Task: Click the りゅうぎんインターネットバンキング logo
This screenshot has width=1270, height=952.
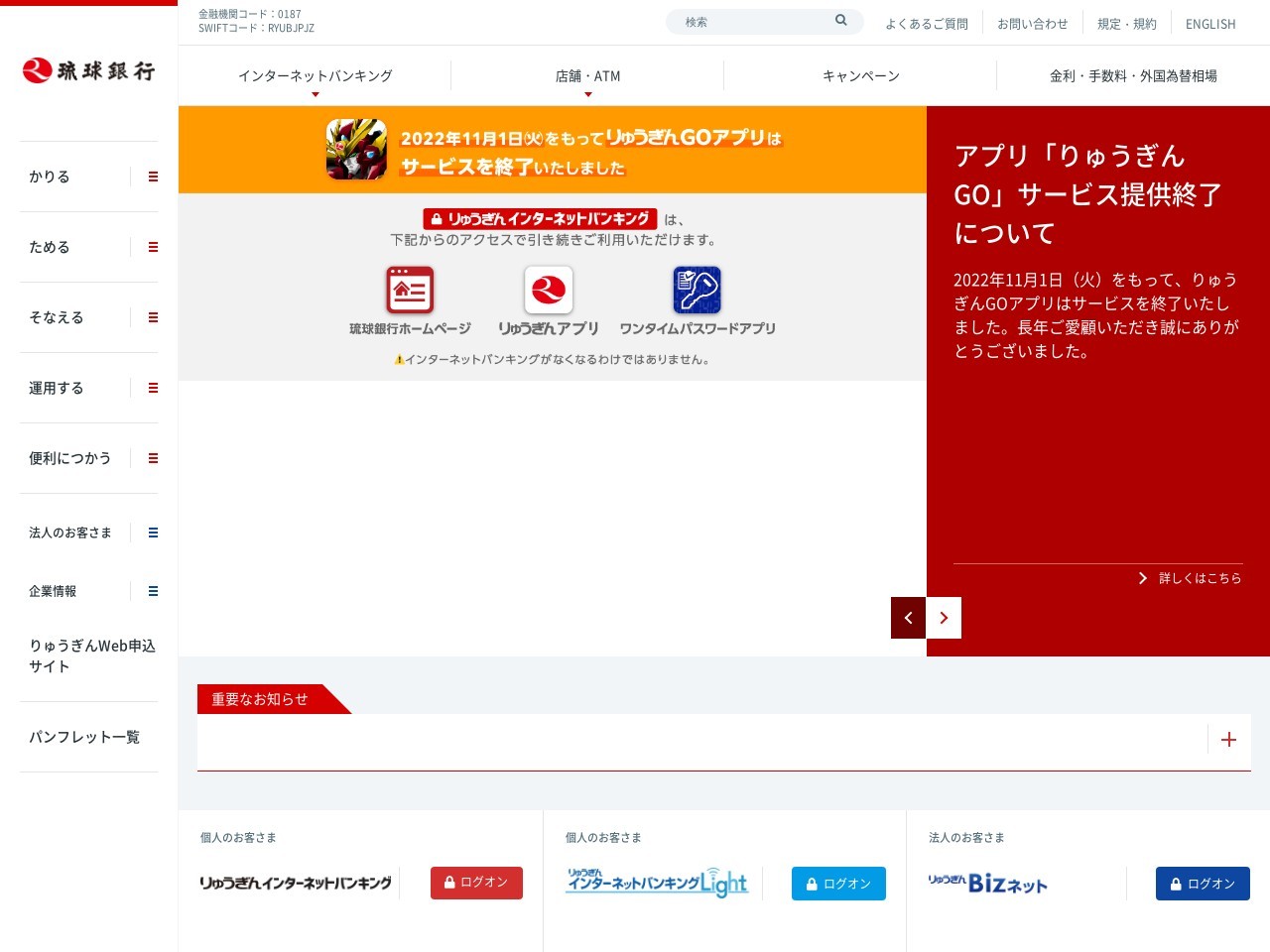Action: point(296,883)
